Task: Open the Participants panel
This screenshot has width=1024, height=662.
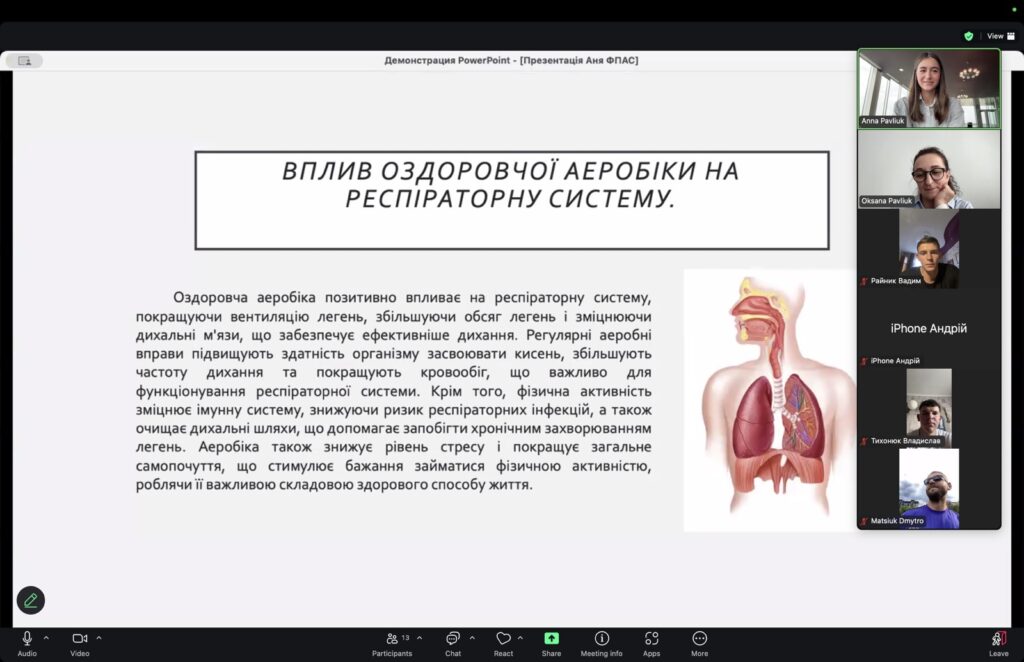Action: [392, 643]
